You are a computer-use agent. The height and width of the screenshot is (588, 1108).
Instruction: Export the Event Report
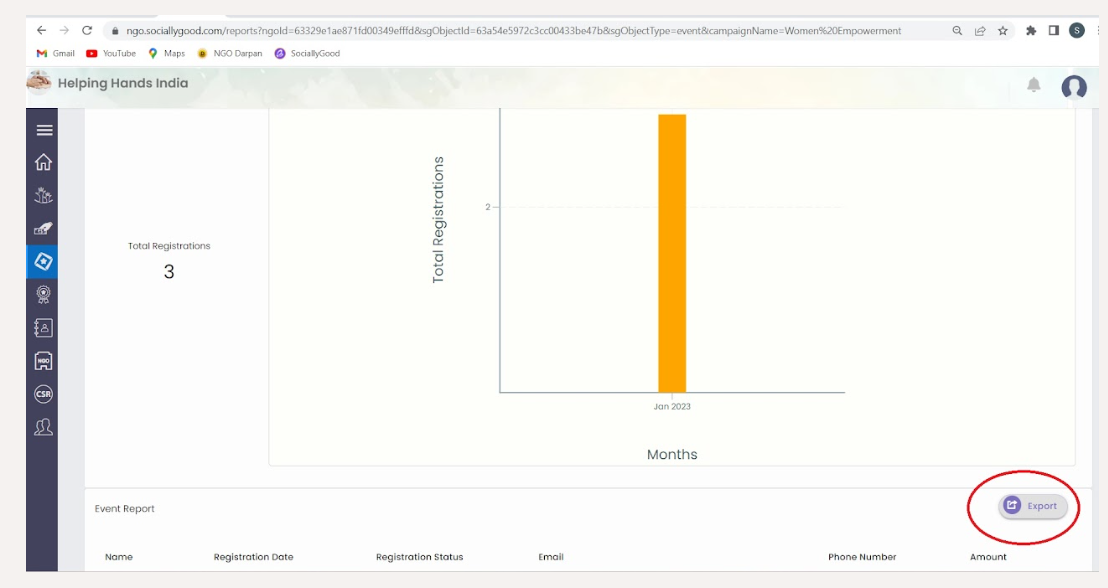point(1032,506)
